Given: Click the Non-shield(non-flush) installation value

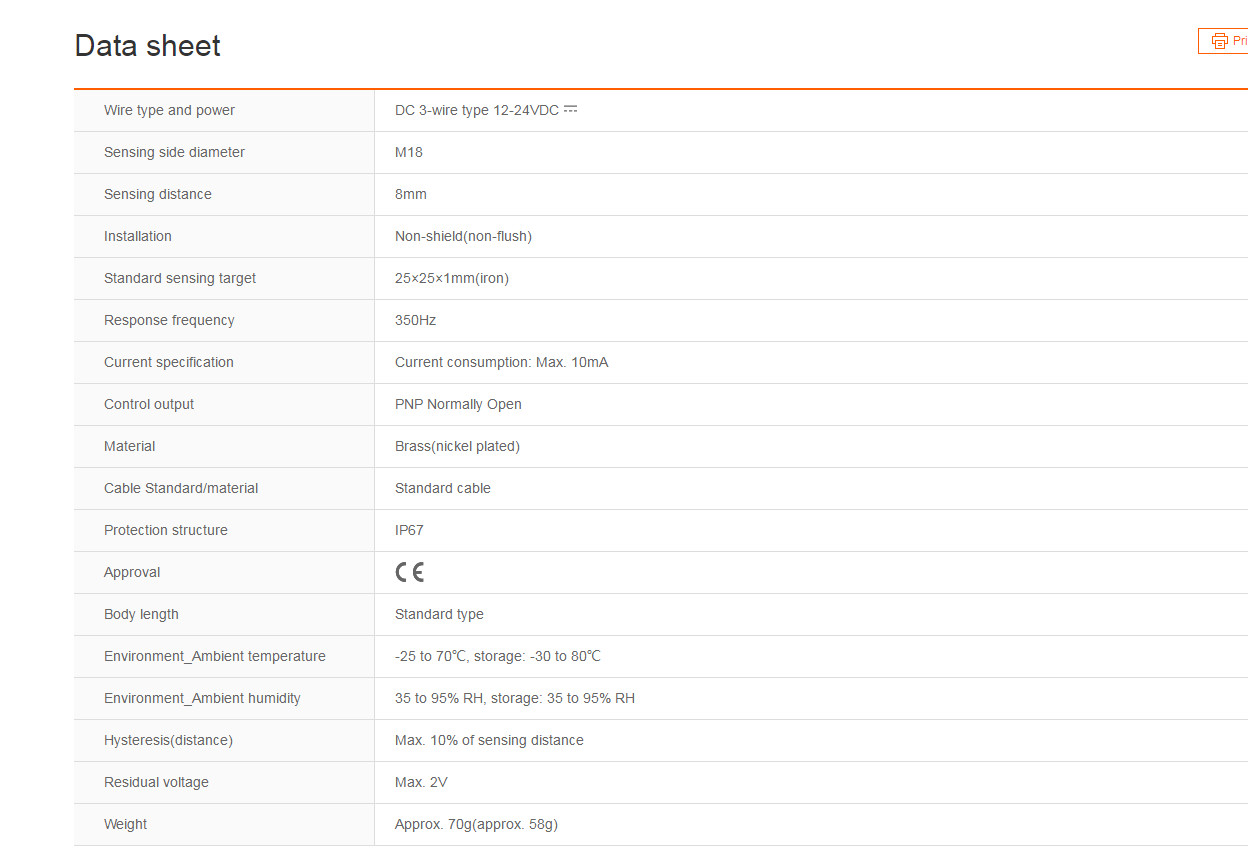Looking at the screenshot, I should (463, 236).
